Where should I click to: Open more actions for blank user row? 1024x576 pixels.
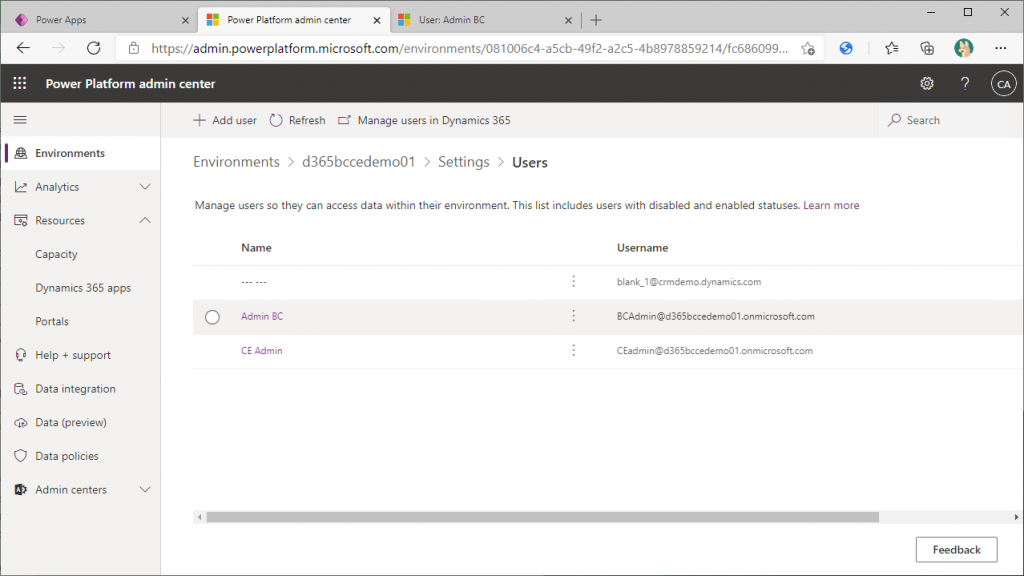[x=573, y=281]
